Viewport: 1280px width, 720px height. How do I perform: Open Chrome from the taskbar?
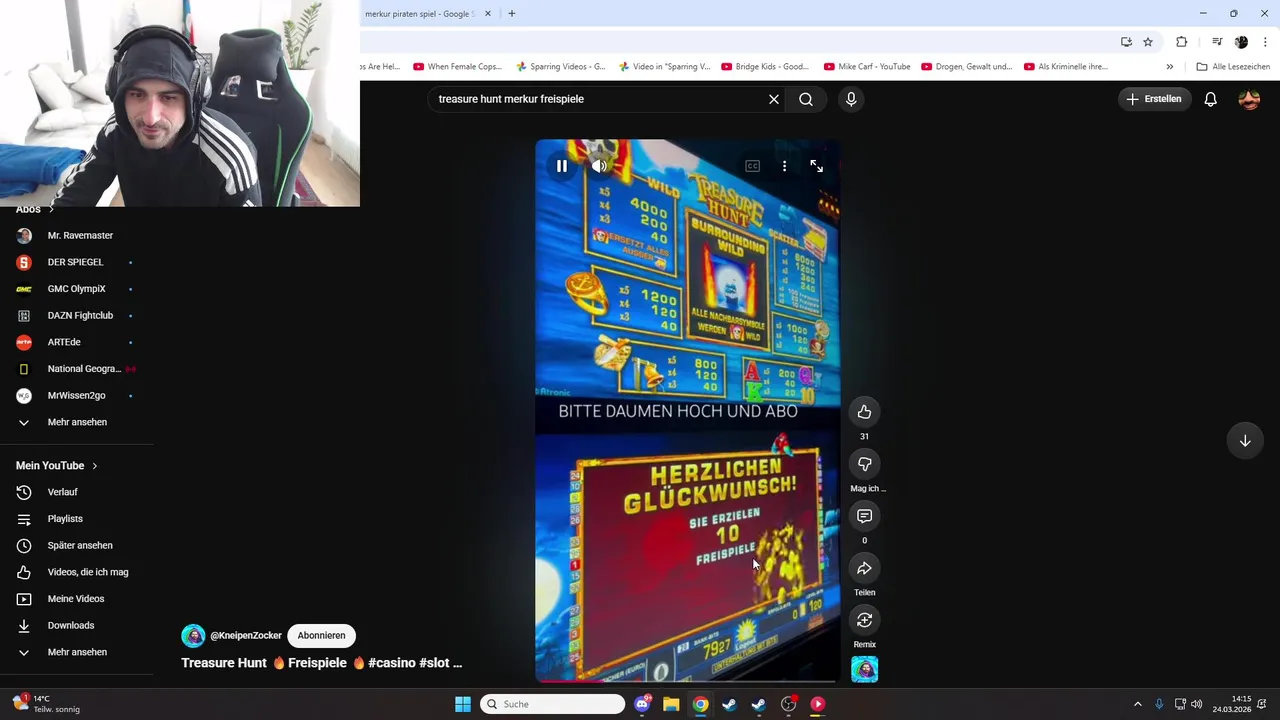(700, 704)
